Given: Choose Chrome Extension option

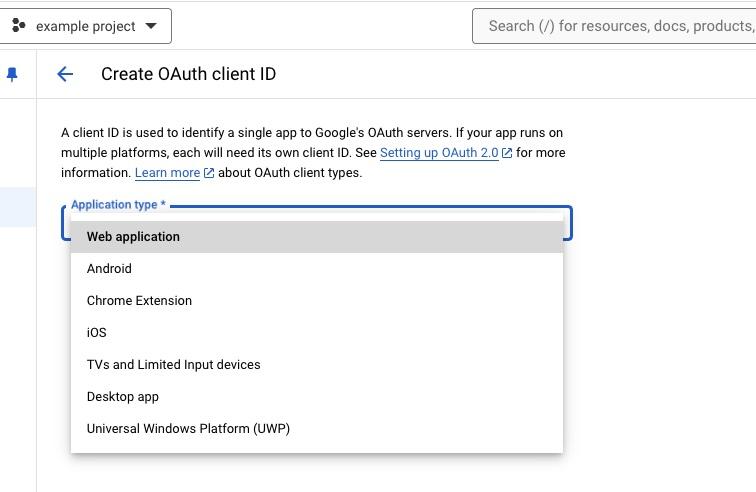Looking at the screenshot, I should click(x=317, y=301).
